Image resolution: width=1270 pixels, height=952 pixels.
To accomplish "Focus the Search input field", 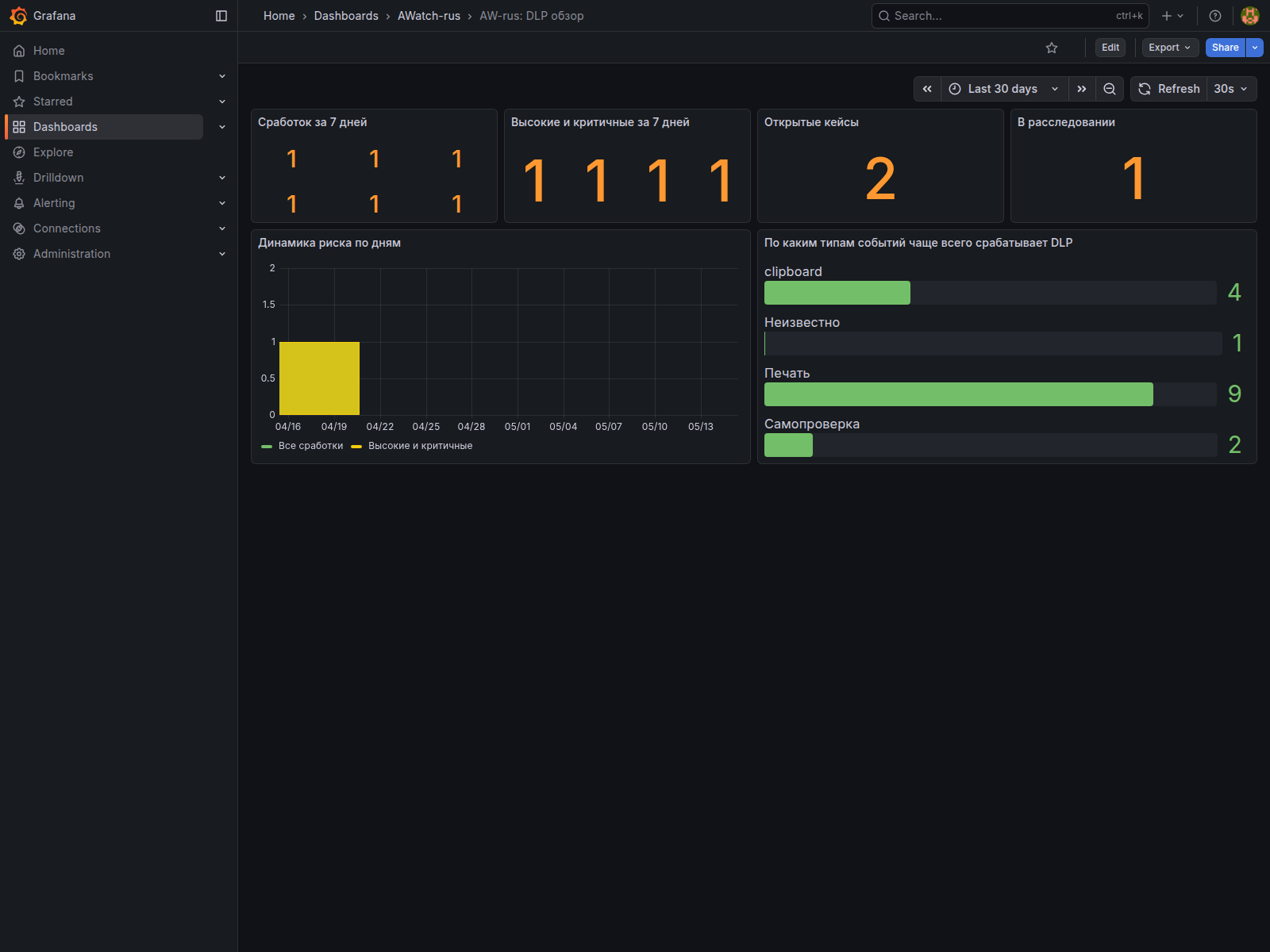I will click(x=1010, y=16).
